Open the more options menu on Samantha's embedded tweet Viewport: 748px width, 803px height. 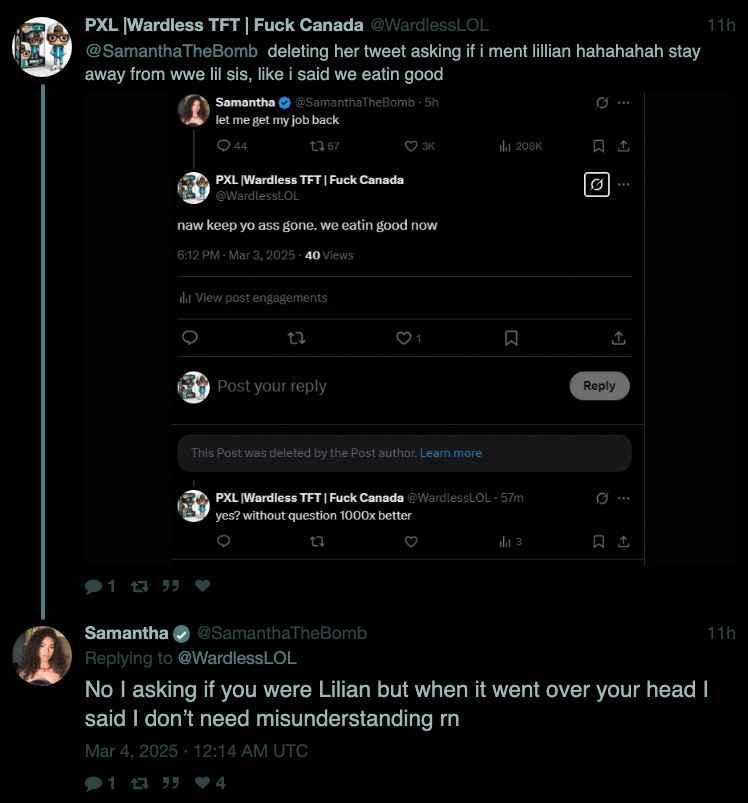click(624, 103)
